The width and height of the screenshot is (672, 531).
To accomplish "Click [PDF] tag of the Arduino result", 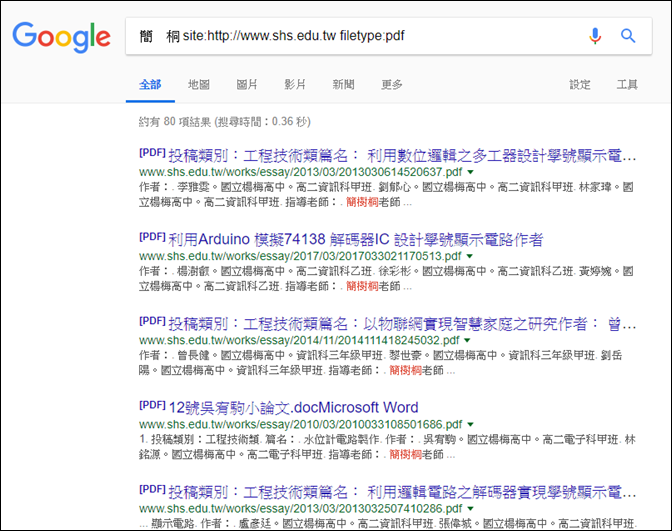I will [x=152, y=237].
